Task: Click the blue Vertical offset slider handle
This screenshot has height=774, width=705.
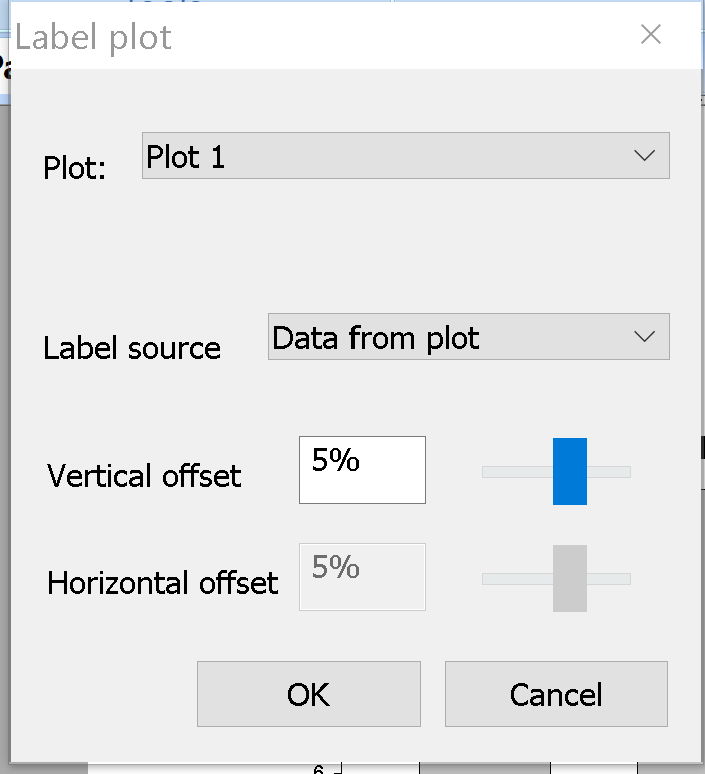Action: [x=570, y=471]
